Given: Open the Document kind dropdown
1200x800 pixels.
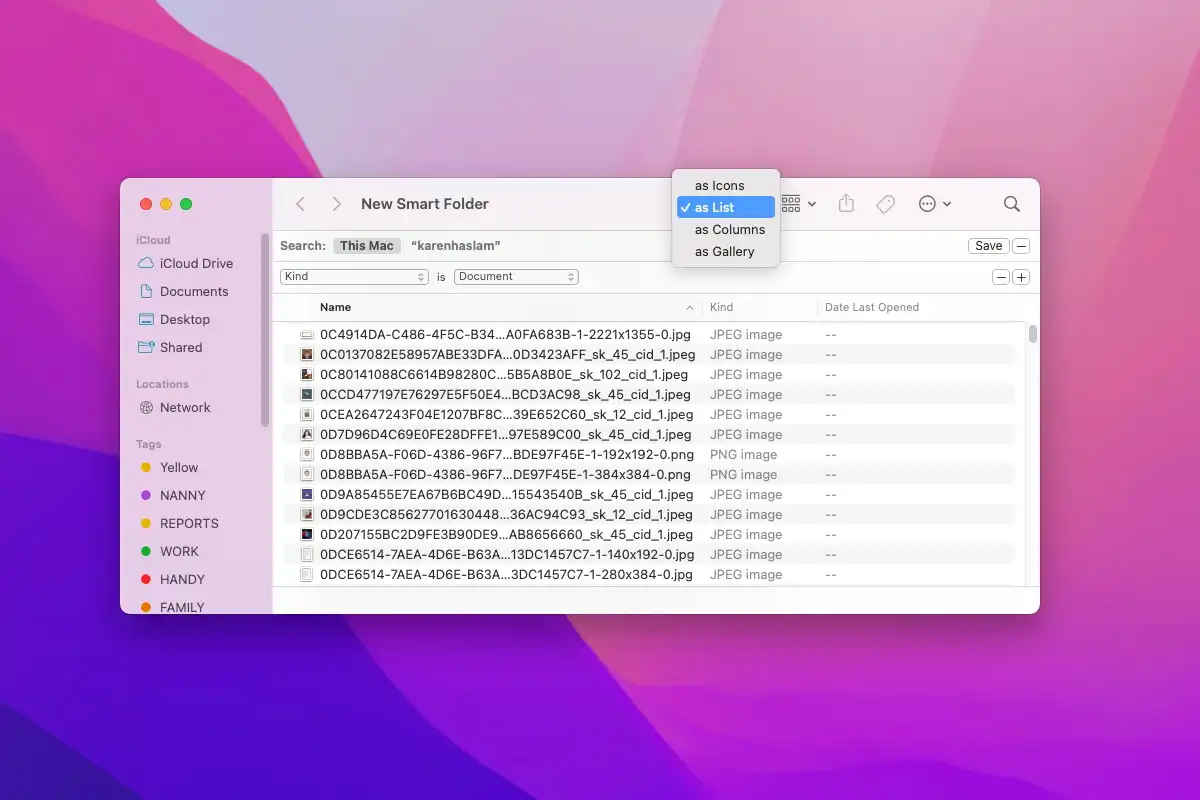Looking at the screenshot, I should (x=515, y=276).
